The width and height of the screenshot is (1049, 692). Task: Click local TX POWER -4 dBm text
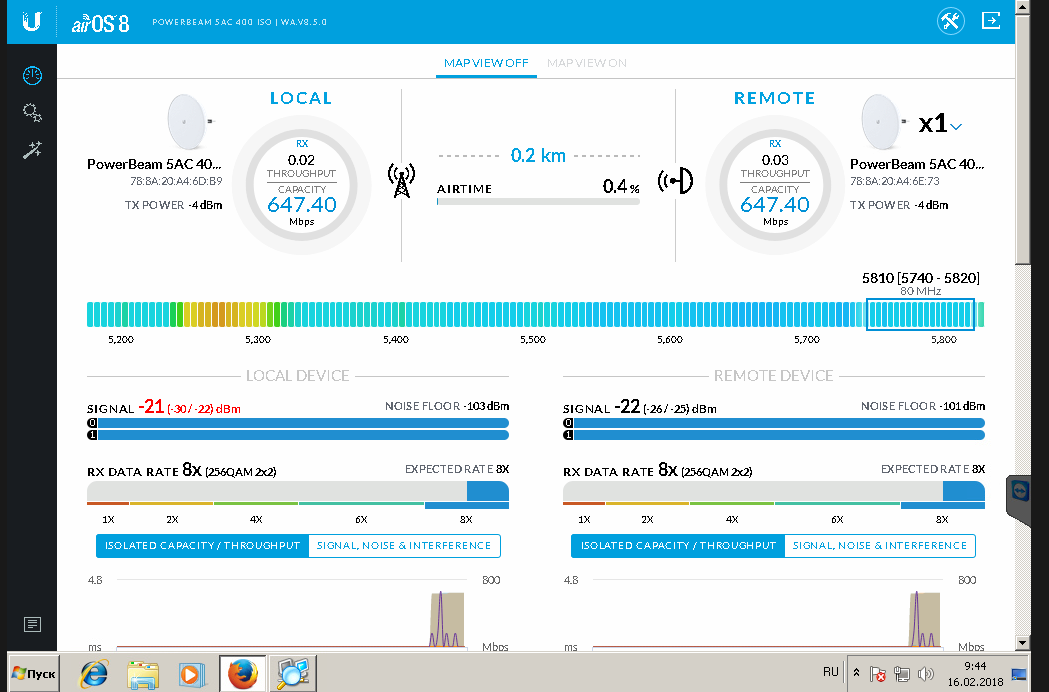[173, 205]
